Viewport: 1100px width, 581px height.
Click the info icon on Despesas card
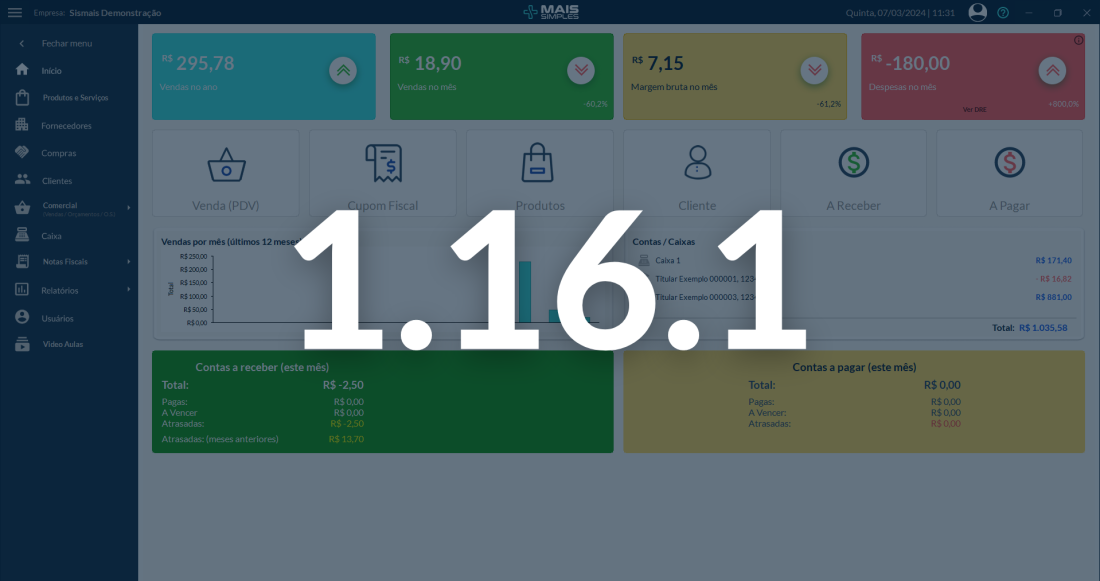point(1078,40)
